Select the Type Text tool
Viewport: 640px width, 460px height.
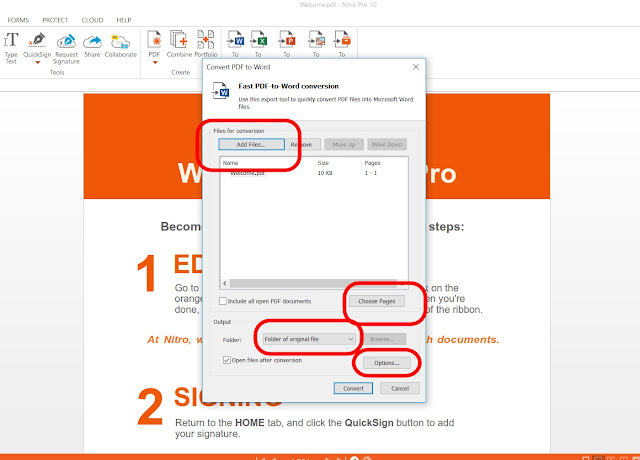click(11, 48)
